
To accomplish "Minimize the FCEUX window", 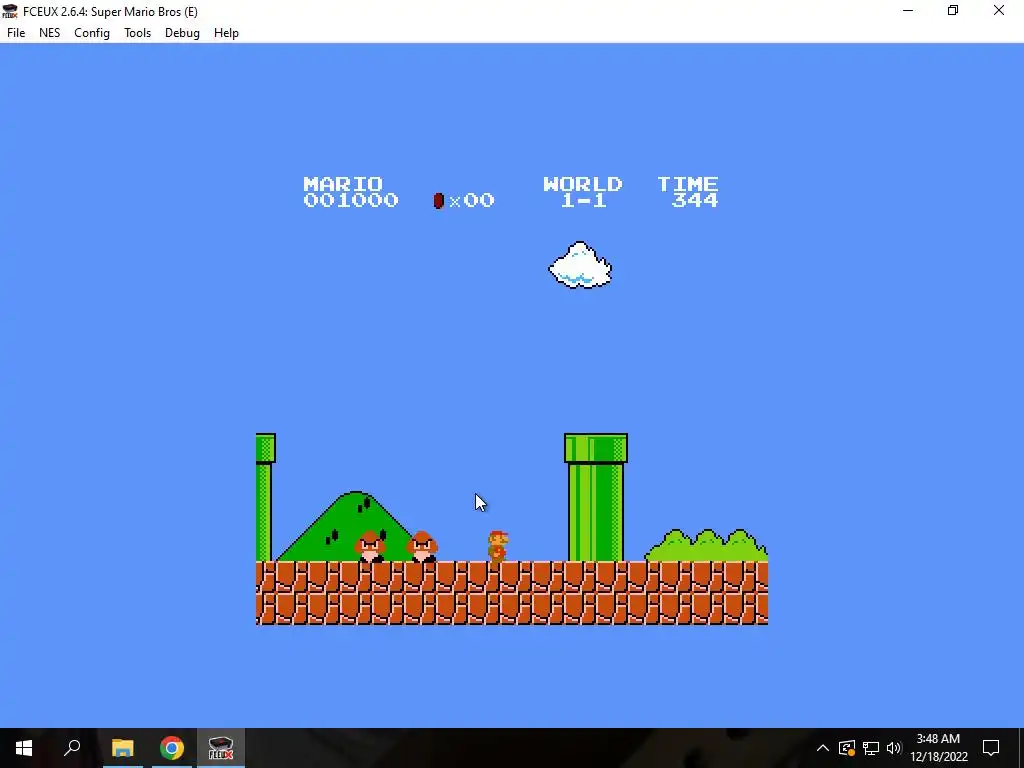I will pos(908,10).
